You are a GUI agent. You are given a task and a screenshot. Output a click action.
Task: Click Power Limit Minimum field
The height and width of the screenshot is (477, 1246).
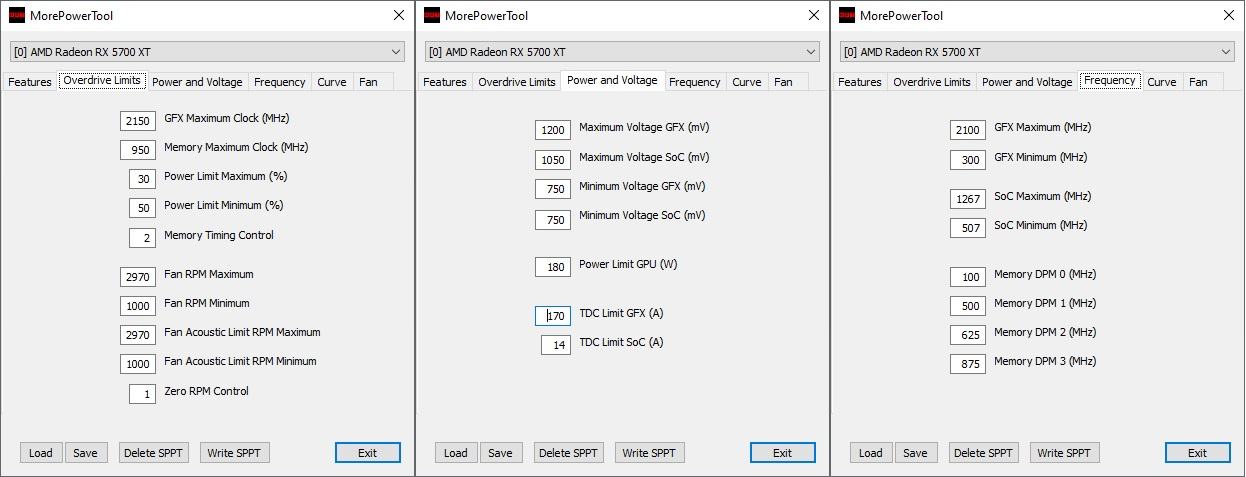[142, 208]
